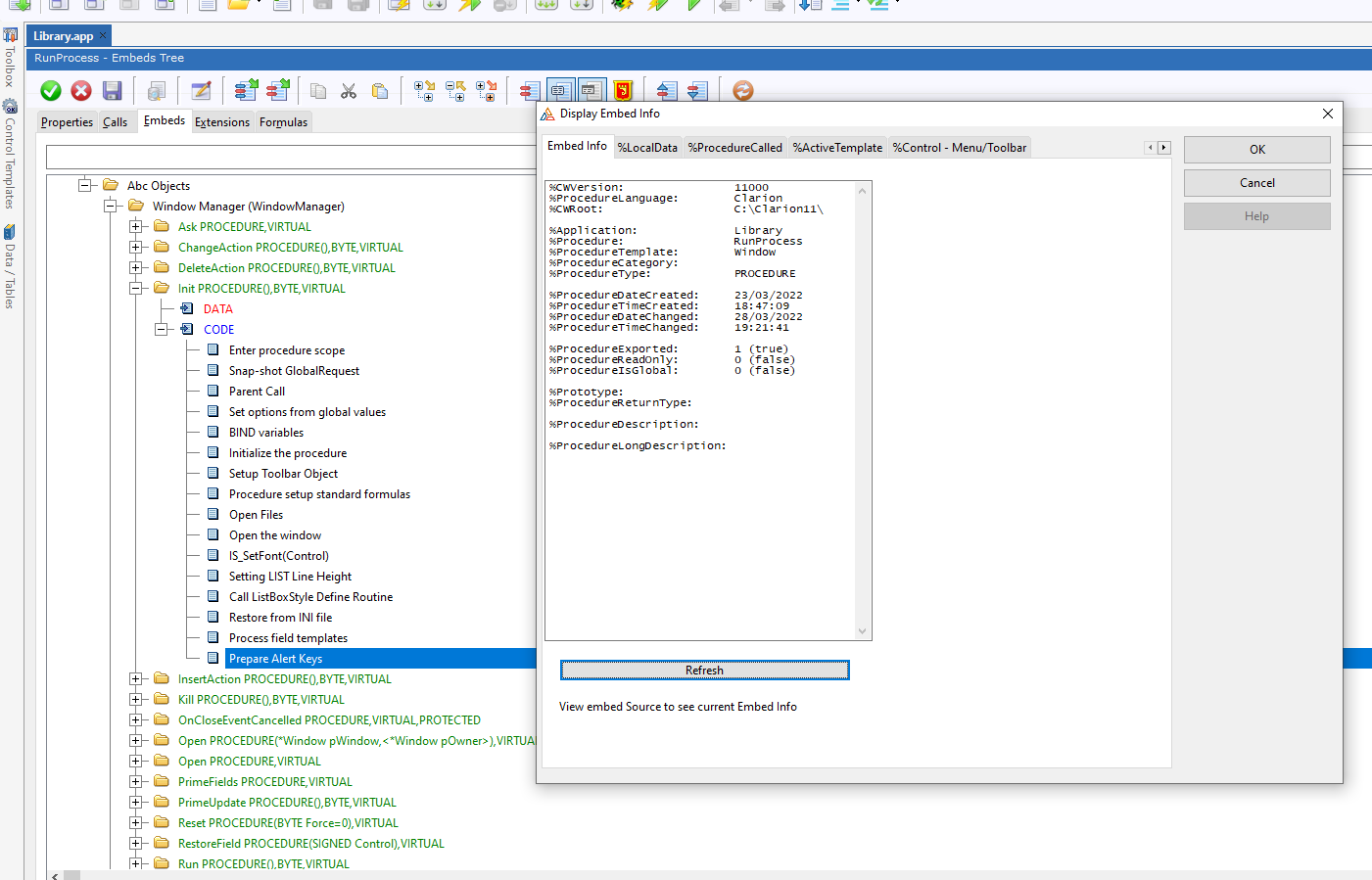Switch to the Formulas tab
Viewport: 1372px width, 880px height.
click(283, 122)
